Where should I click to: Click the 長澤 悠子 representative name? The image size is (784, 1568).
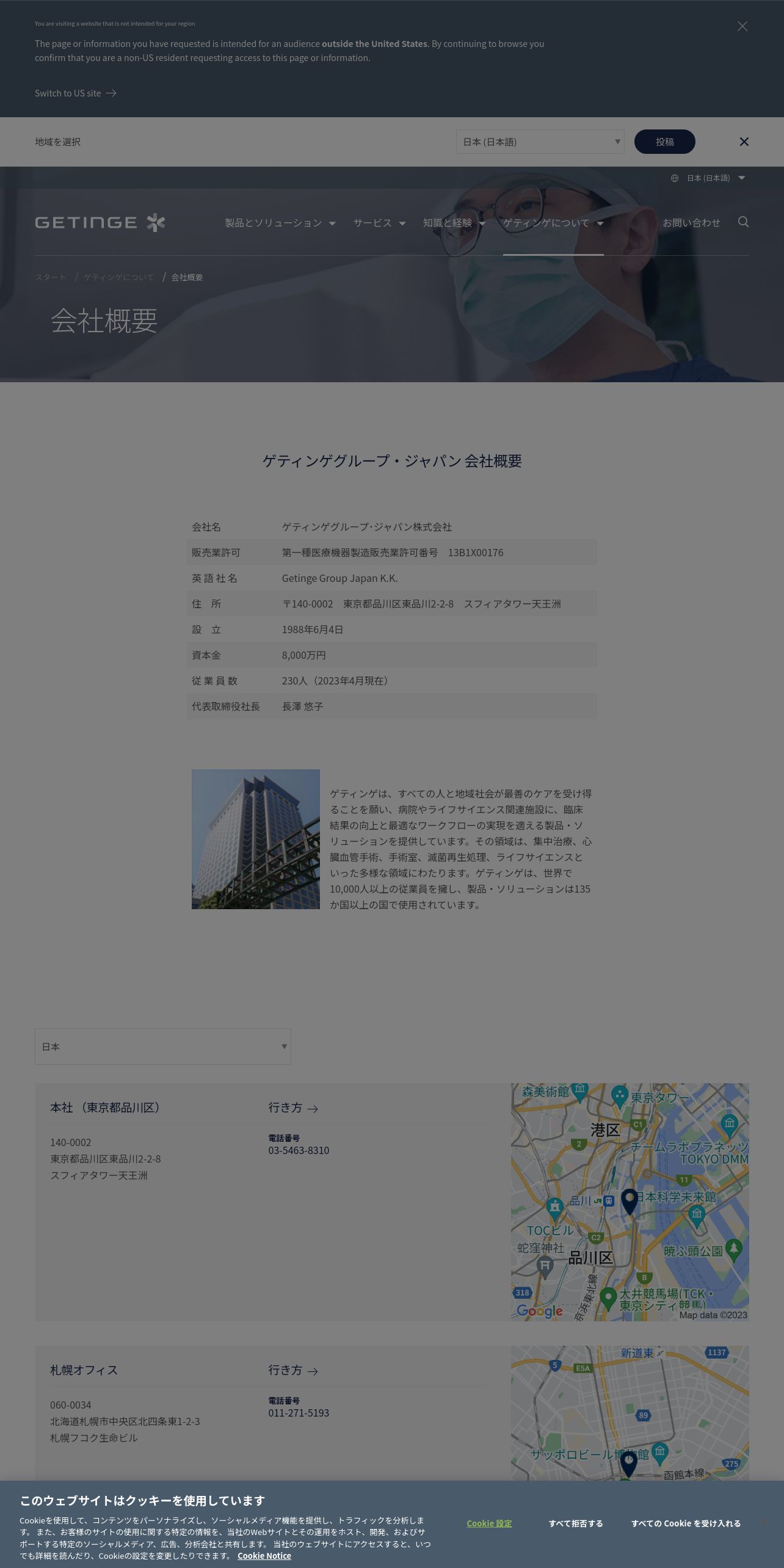(302, 706)
